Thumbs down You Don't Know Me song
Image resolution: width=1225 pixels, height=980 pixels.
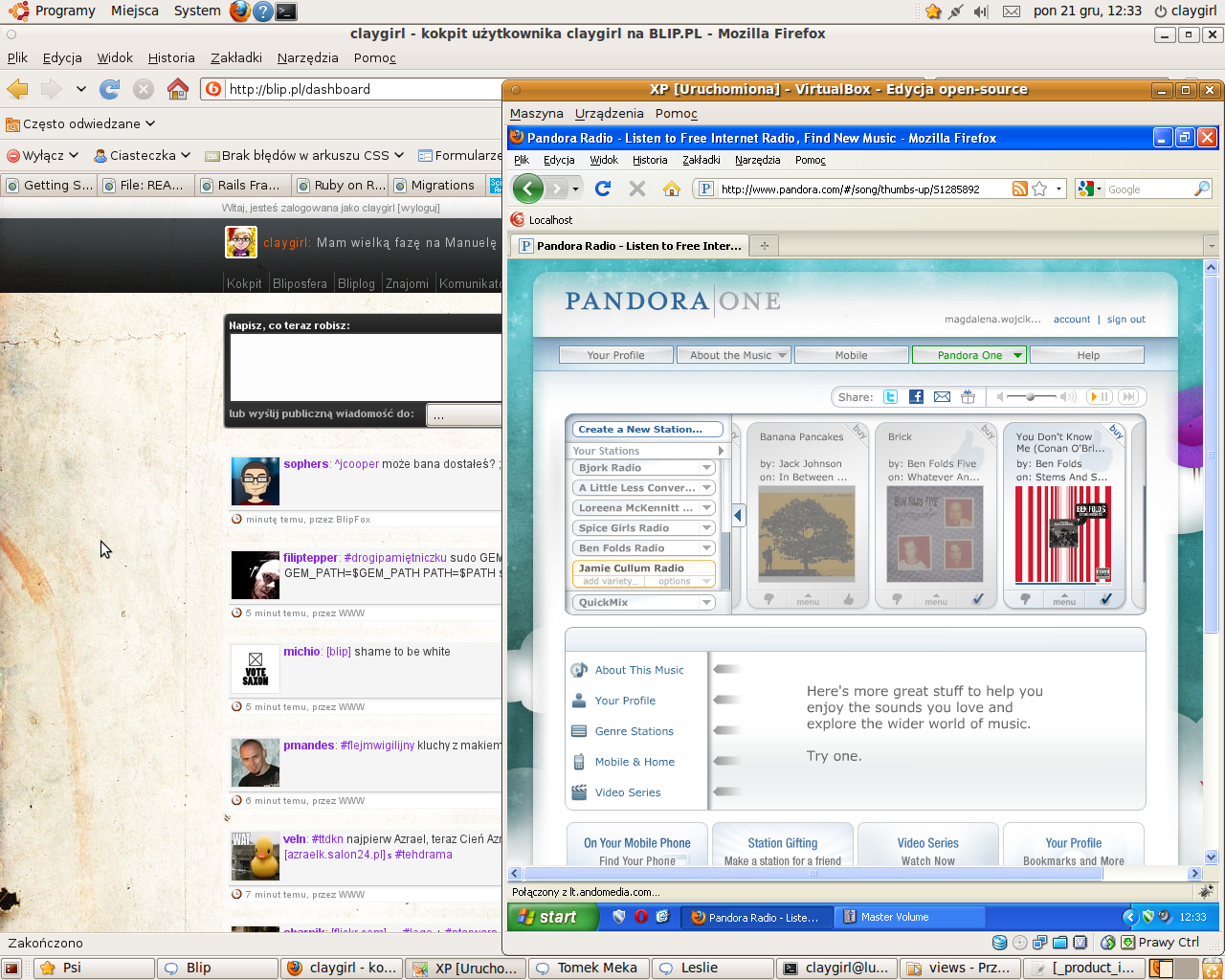click(1025, 599)
